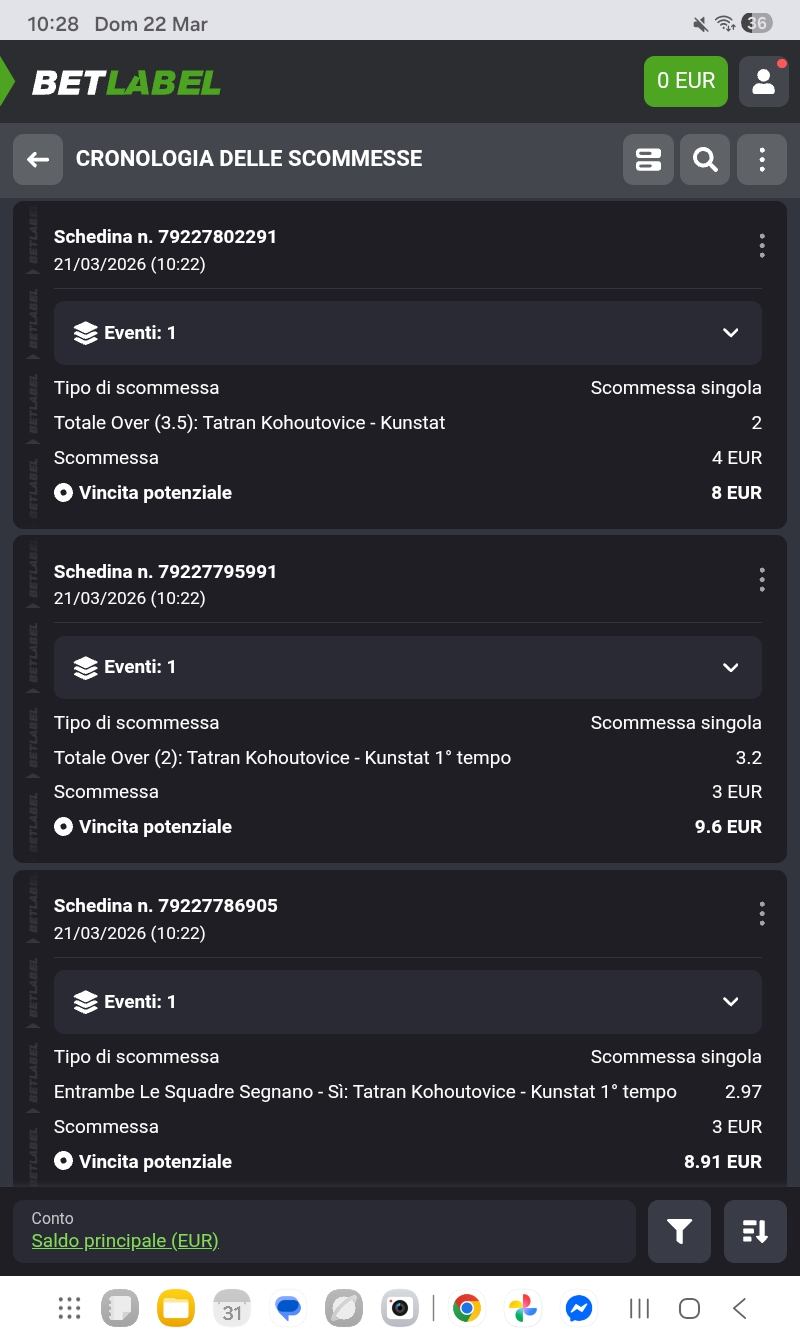Tap the sort order icon
The image size is (800, 1340).
755,1232
